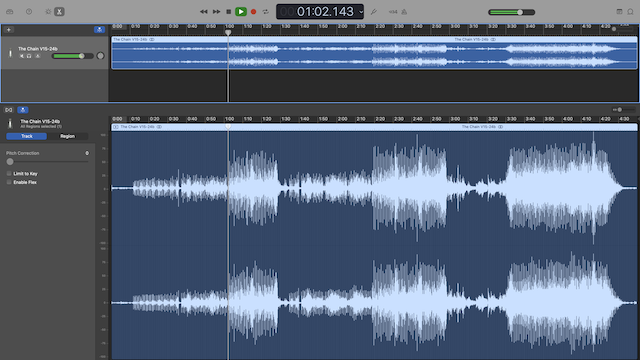Click the microphone icon of the track header

pos(10,53)
